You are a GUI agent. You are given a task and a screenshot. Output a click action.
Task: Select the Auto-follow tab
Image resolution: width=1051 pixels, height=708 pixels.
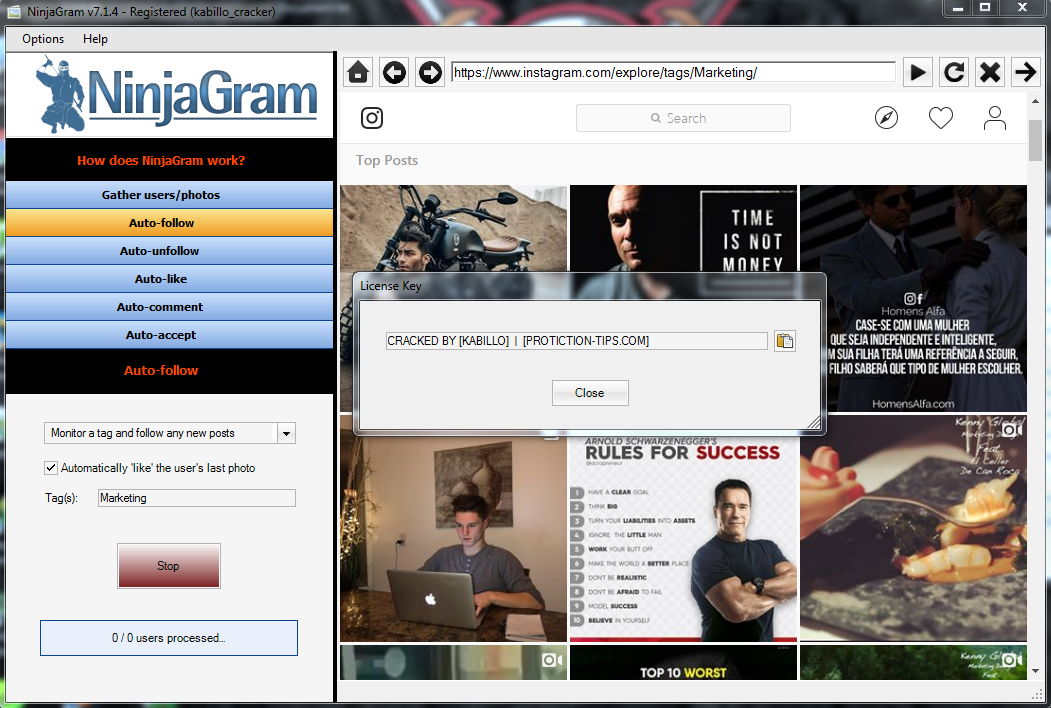coord(169,223)
